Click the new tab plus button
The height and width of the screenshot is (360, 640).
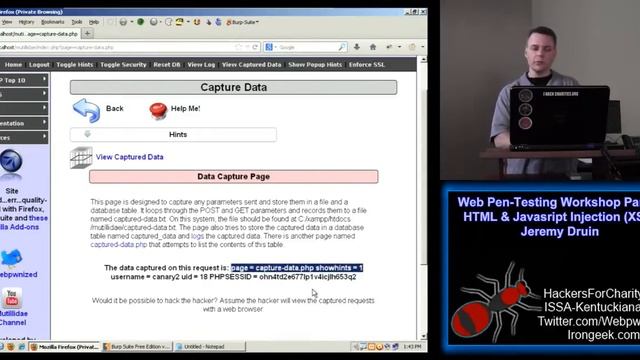(87, 34)
